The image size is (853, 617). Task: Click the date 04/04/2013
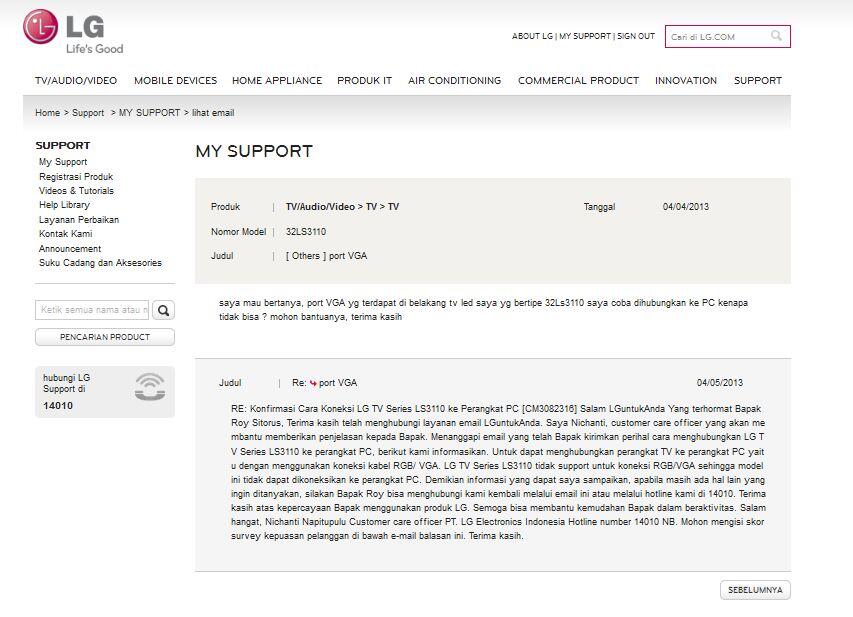pos(685,207)
